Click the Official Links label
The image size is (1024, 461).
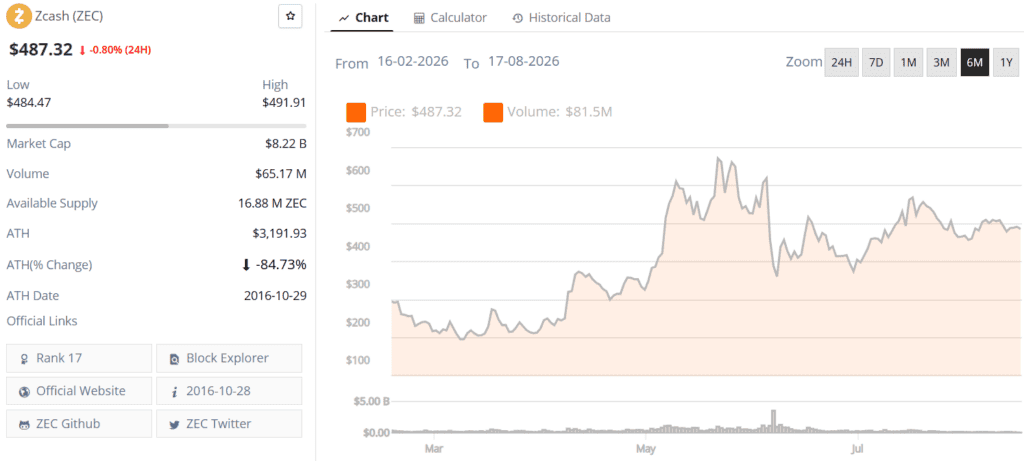tap(42, 321)
